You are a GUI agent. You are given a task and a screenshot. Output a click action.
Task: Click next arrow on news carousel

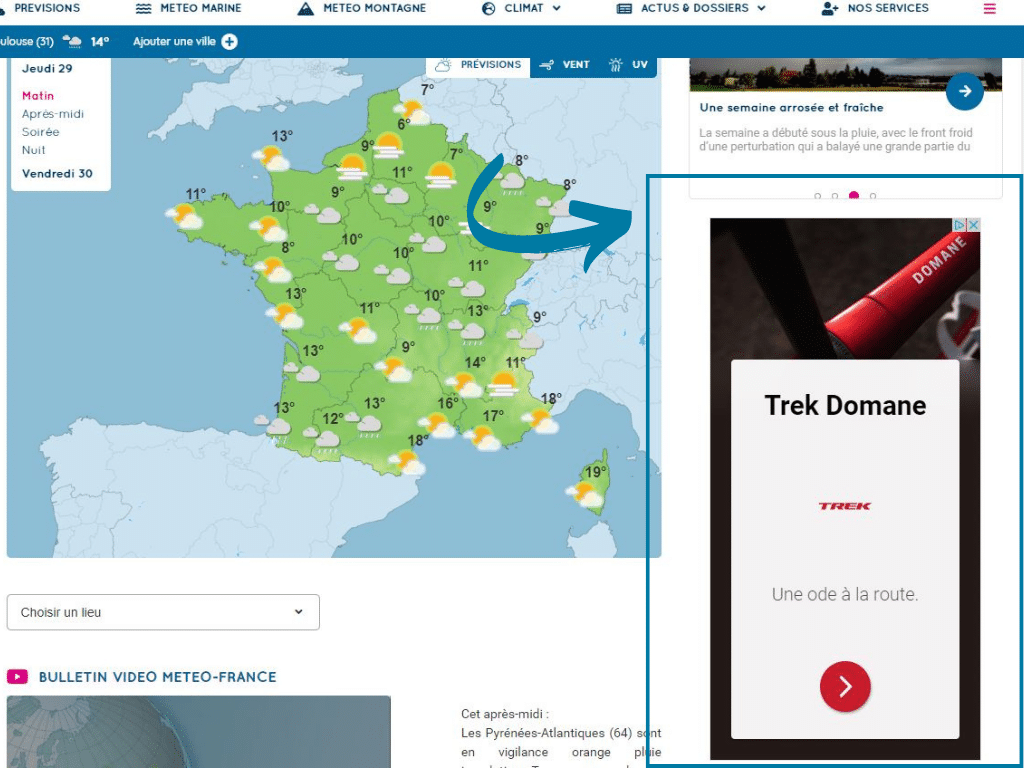click(965, 91)
